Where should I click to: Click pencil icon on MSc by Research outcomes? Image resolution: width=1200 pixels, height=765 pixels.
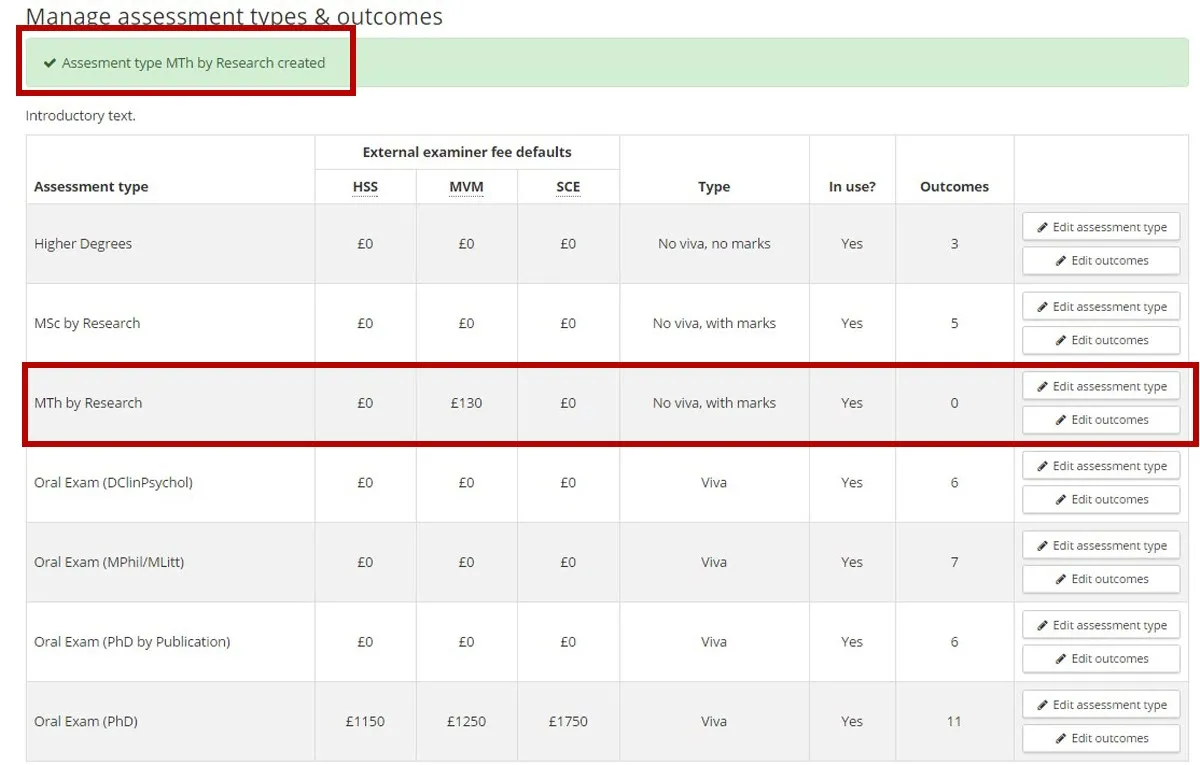(x=1062, y=341)
